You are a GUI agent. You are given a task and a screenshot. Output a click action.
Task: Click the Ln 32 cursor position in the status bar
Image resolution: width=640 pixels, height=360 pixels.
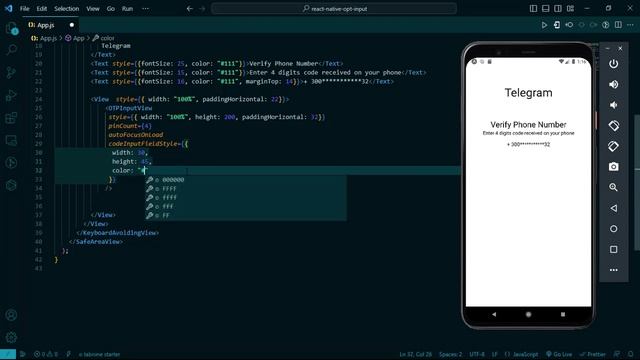(x=416, y=354)
